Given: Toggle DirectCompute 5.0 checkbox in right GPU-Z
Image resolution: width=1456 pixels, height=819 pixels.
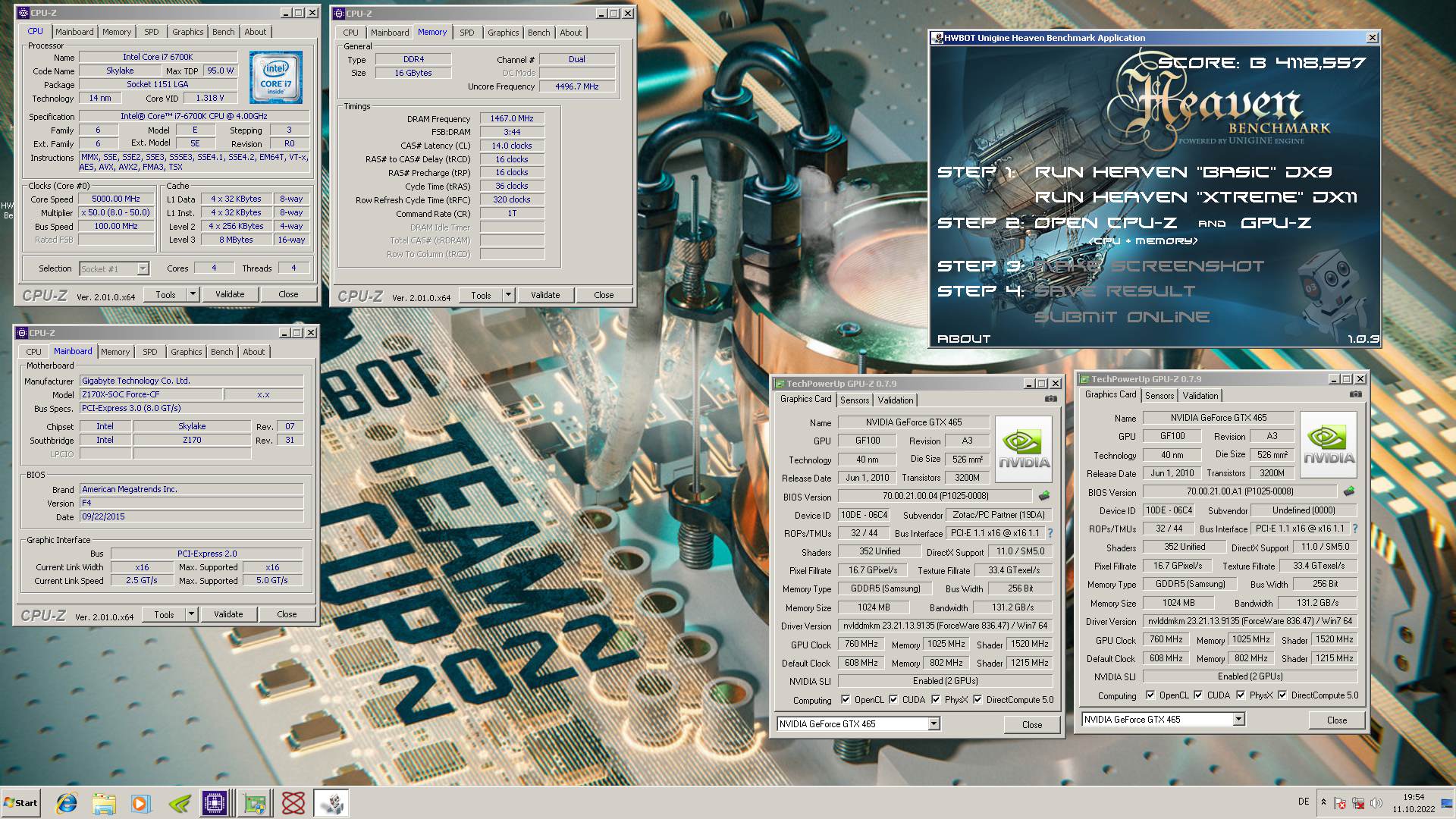Looking at the screenshot, I should (x=1282, y=695).
